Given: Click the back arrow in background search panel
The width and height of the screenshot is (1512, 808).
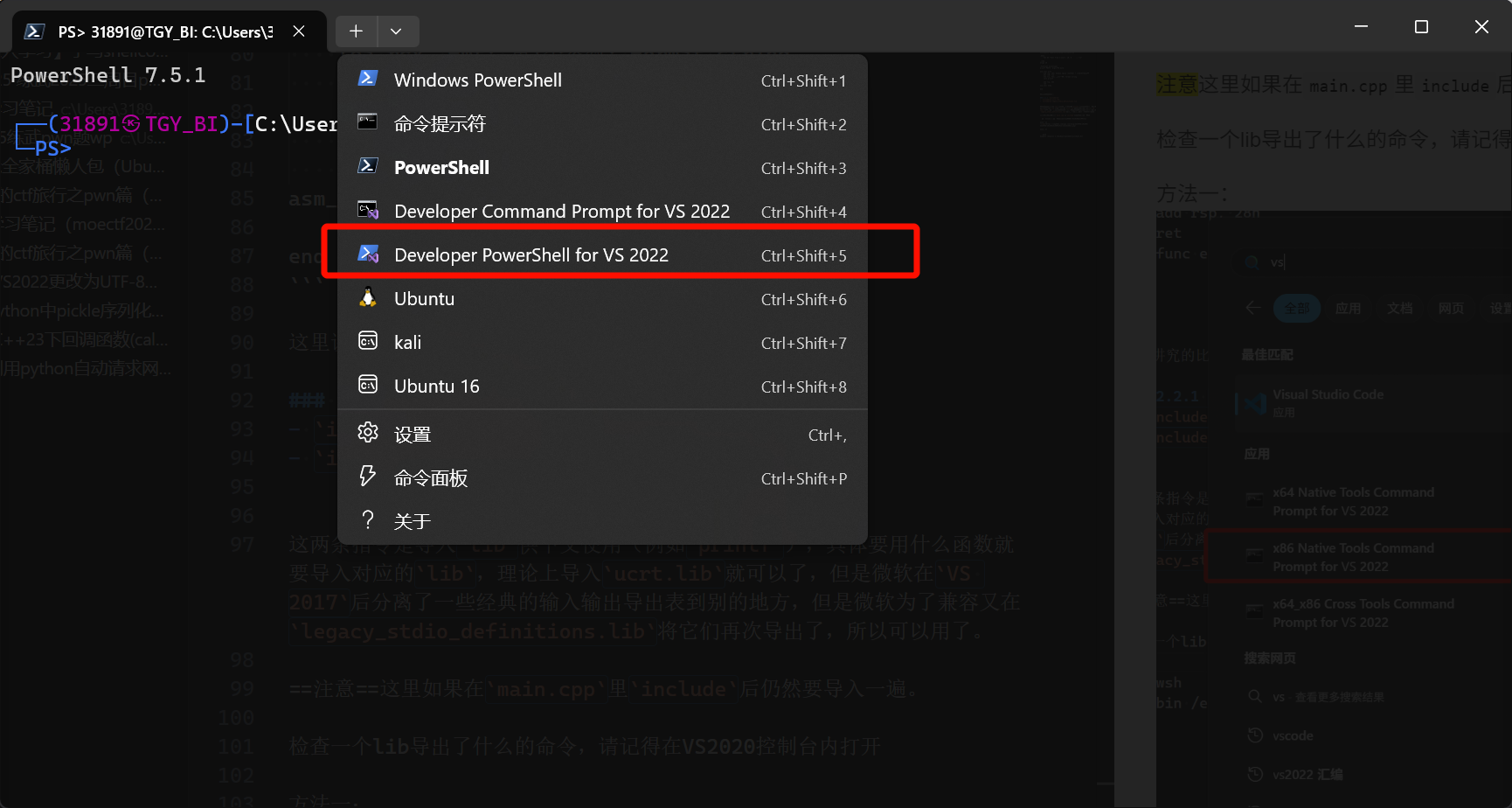Looking at the screenshot, I should [1253, 308].
